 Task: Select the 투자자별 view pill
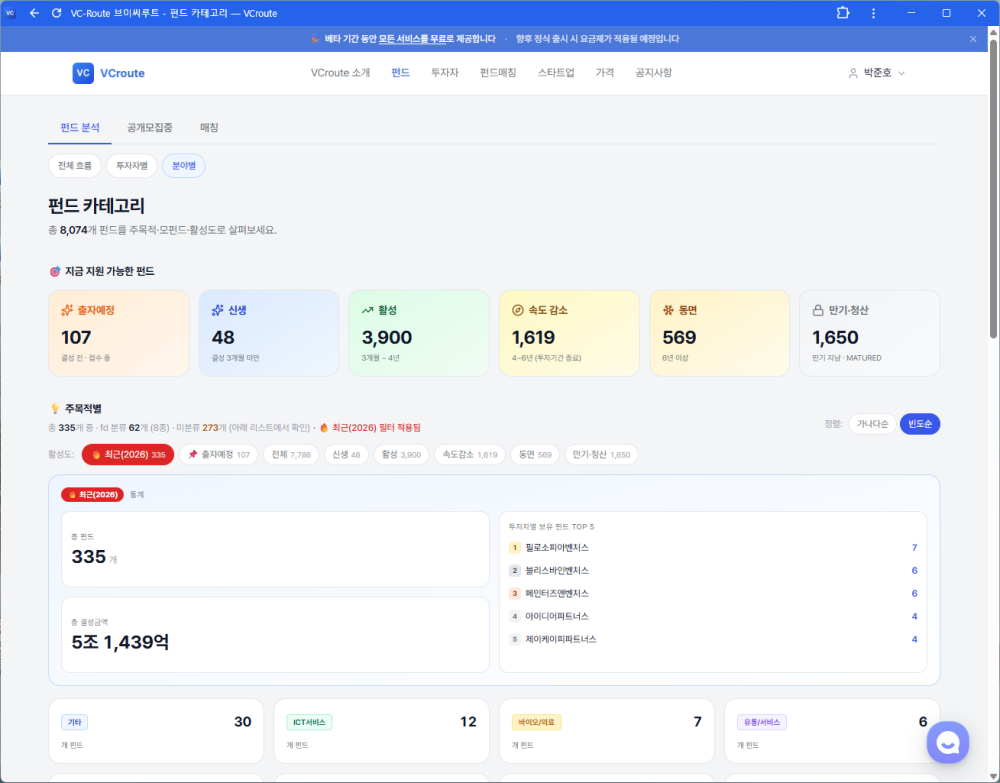click(131, 166)
